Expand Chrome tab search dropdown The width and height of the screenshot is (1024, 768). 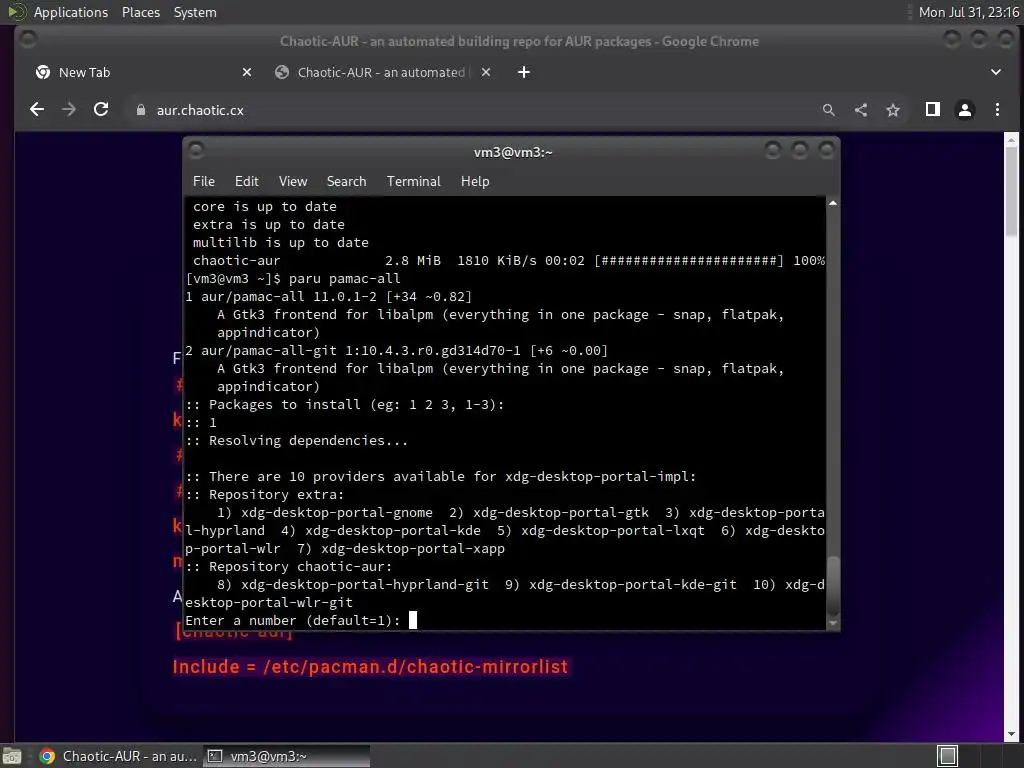click(x=995, y=72)
